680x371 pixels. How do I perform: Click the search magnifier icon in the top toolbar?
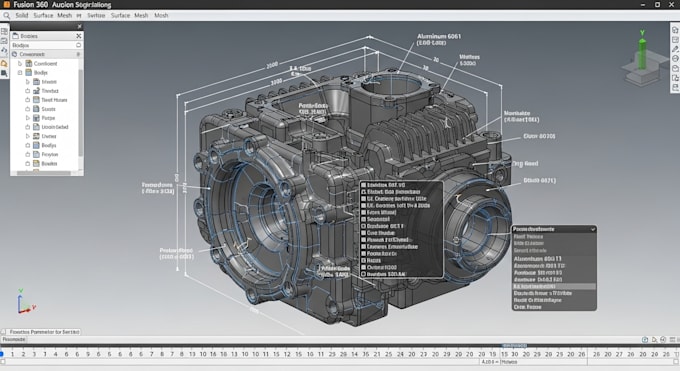click(x=7, y=16)
